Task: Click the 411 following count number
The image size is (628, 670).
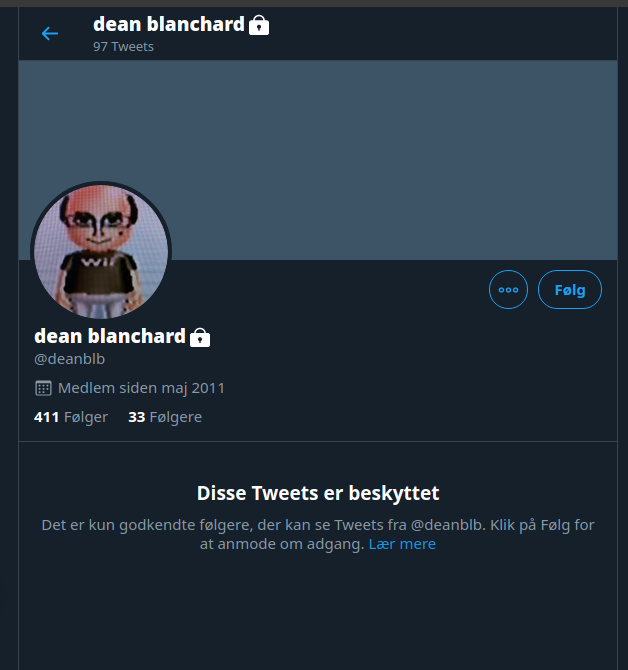Action: pos(46,417)
